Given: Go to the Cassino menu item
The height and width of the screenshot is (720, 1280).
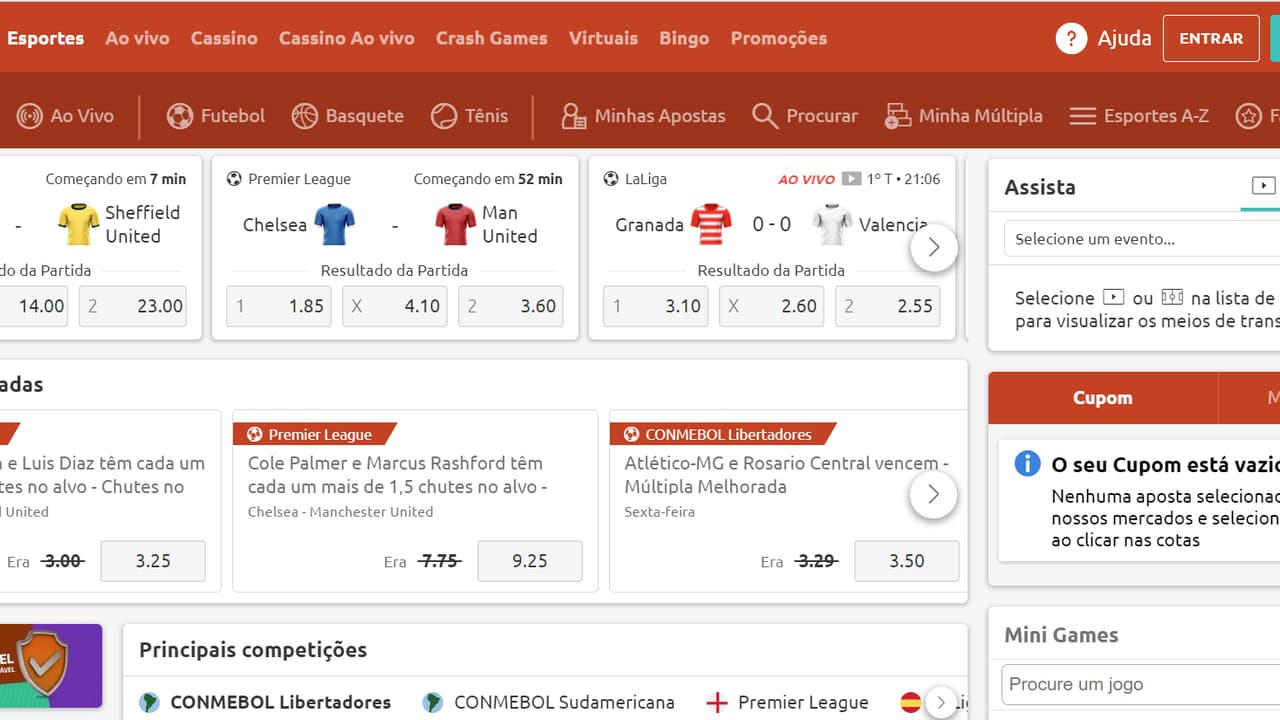Looking at the screenshot, I should (x=224, y=38).
